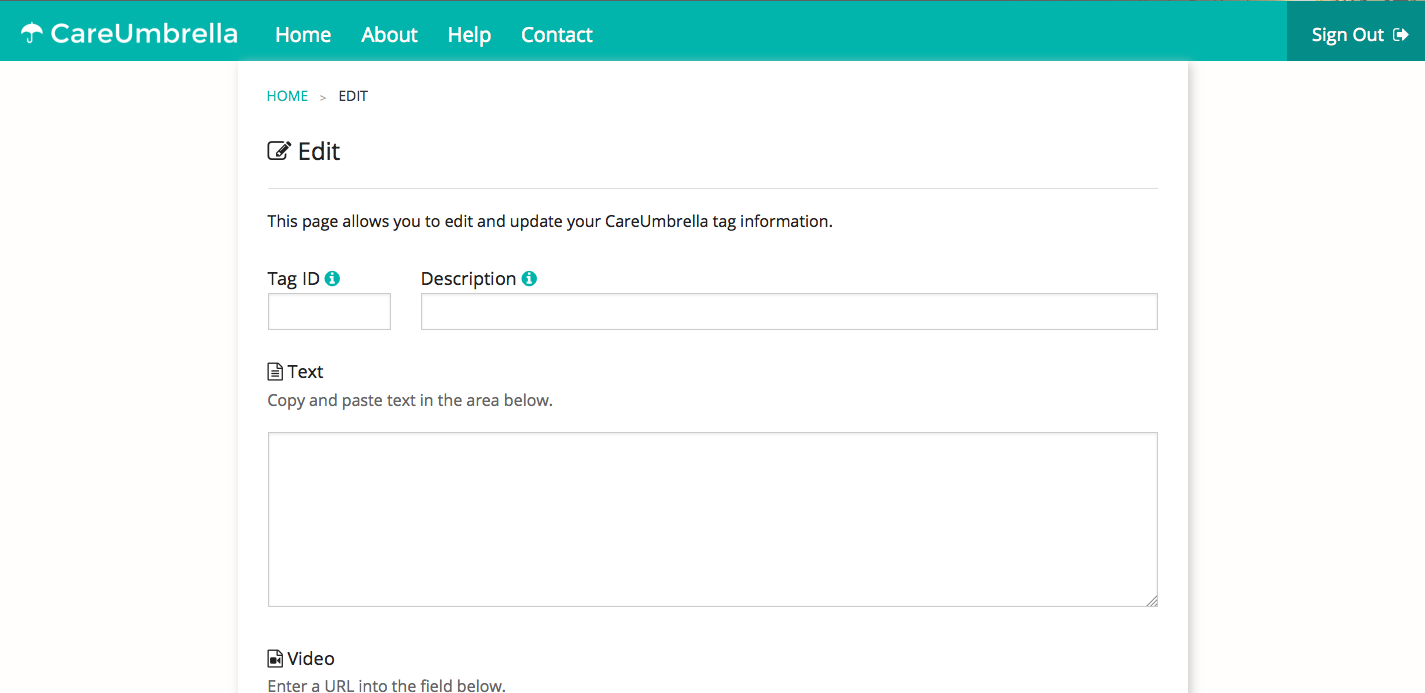Viewport: 1425px width, 693px height.
Task: Focus the Description input field
Action: click(789, 311)
